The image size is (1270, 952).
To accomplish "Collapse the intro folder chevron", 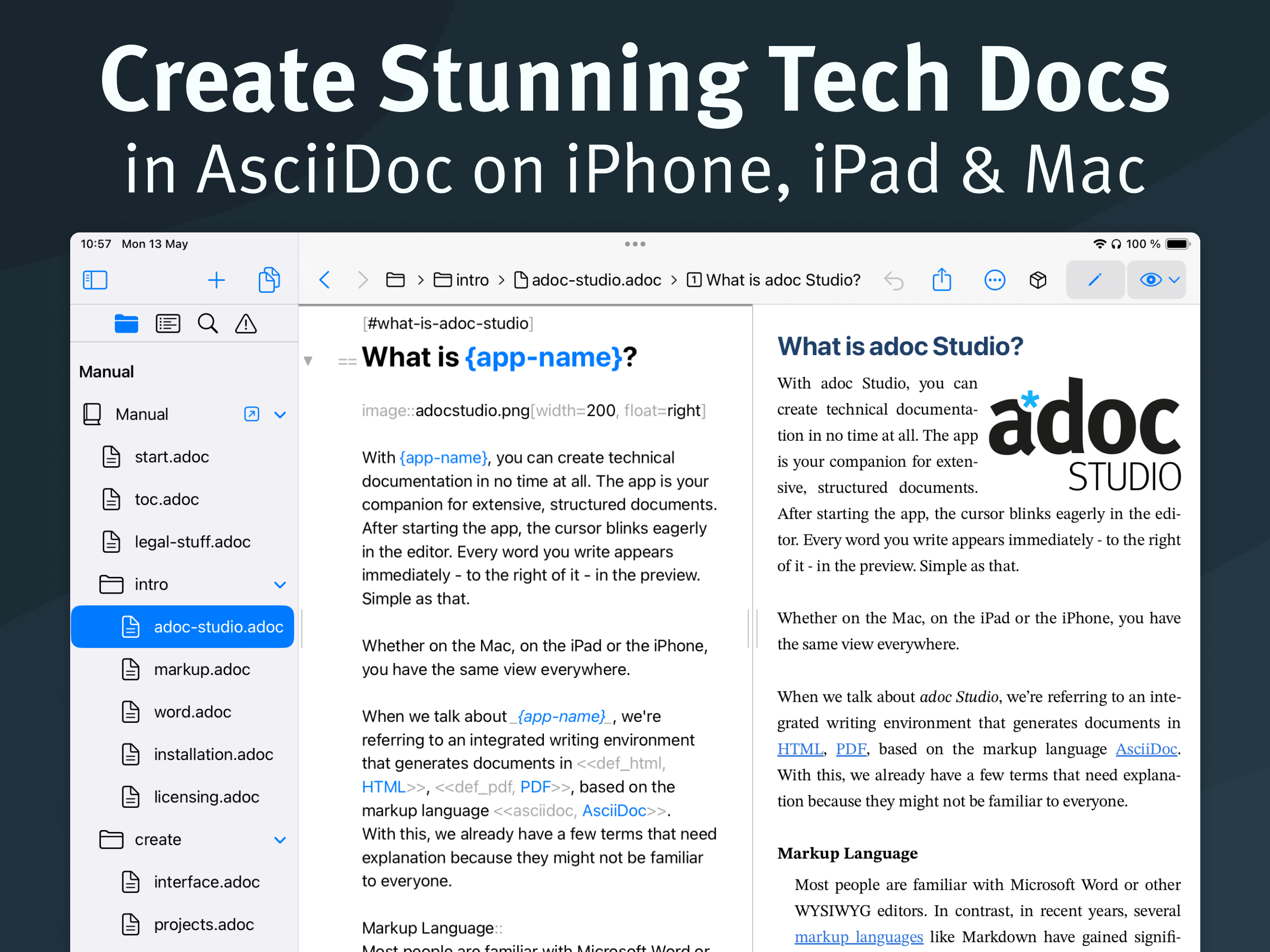I will point(280,585).
